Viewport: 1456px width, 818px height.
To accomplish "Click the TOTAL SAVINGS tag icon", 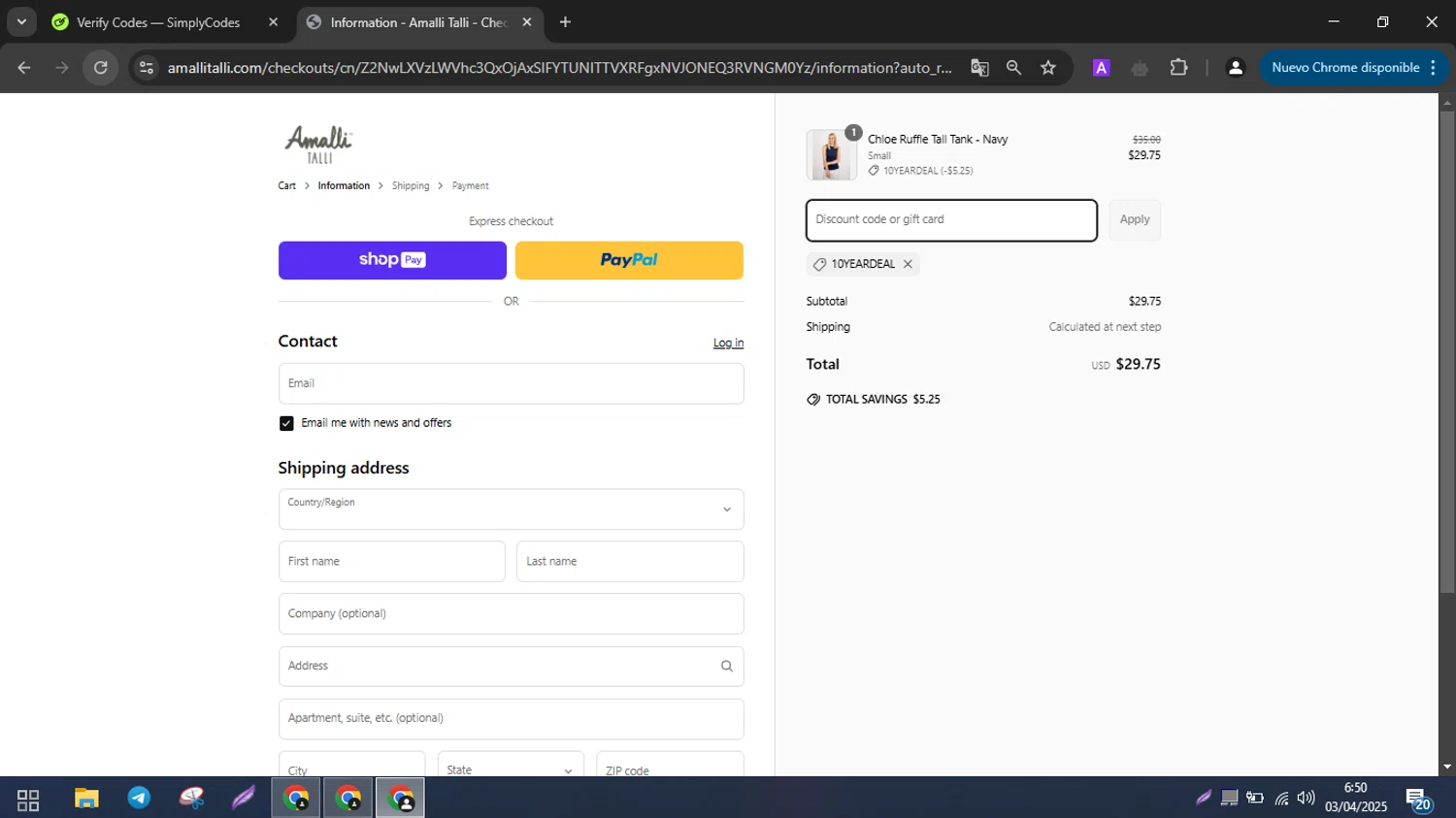I will pos(813,400).
